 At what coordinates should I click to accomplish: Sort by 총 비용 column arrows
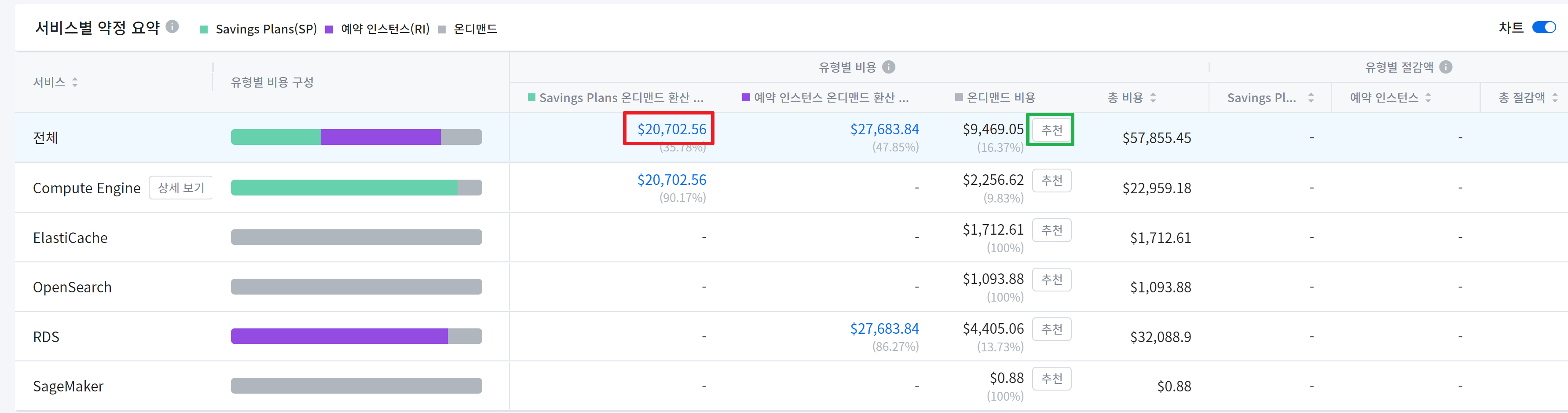(1153, 97)
